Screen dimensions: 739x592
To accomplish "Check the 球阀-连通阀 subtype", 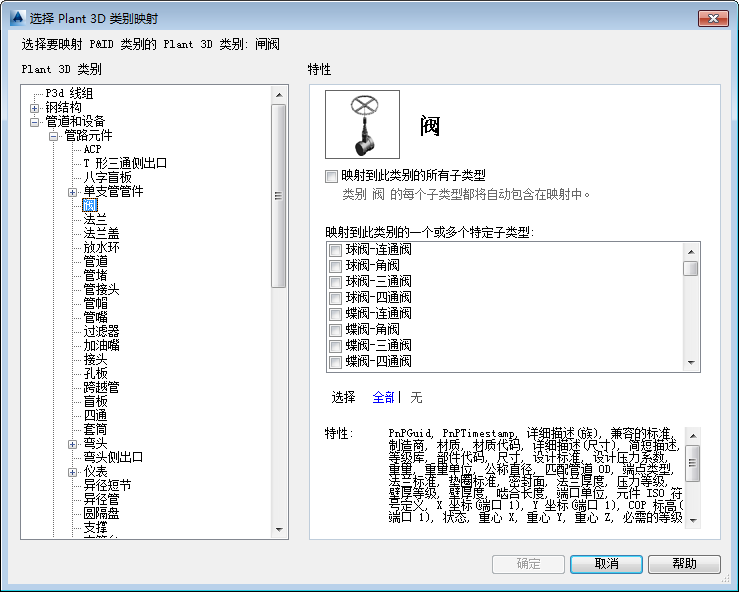I will (x=336, y=250).
